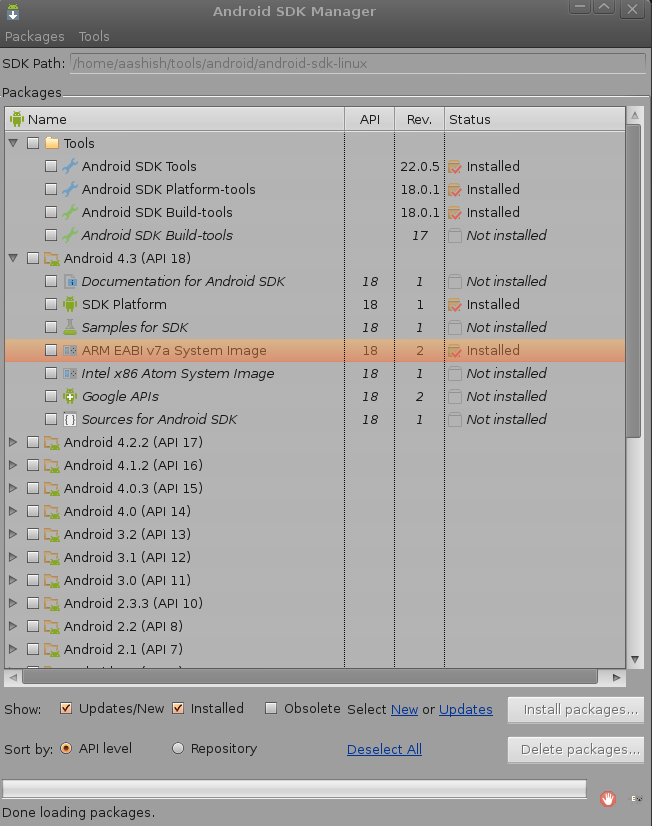
Task: Check the Google APIs checkbox
Action: 51,396
